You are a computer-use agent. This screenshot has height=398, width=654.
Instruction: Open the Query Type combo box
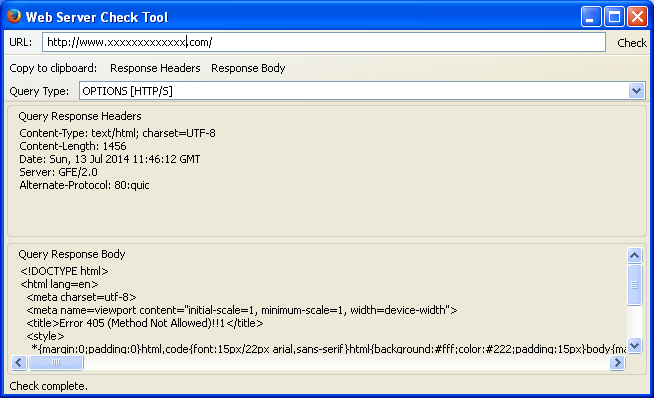(x=362, y=91)
